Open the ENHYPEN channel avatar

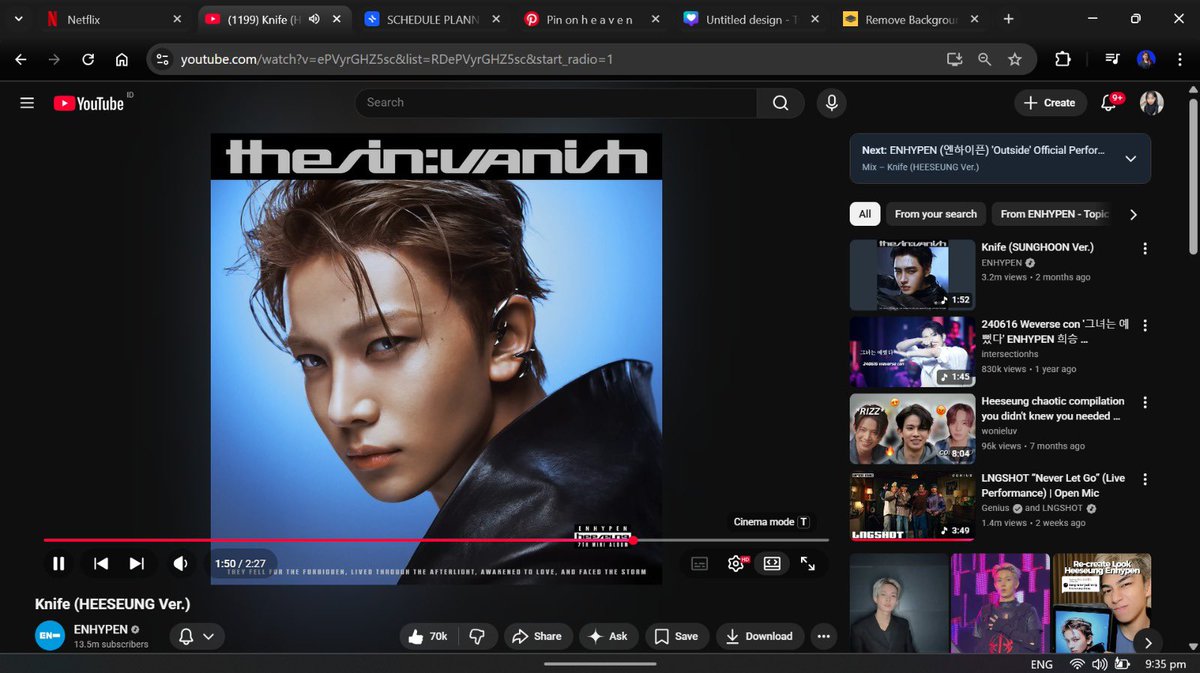tap(50, 636)
